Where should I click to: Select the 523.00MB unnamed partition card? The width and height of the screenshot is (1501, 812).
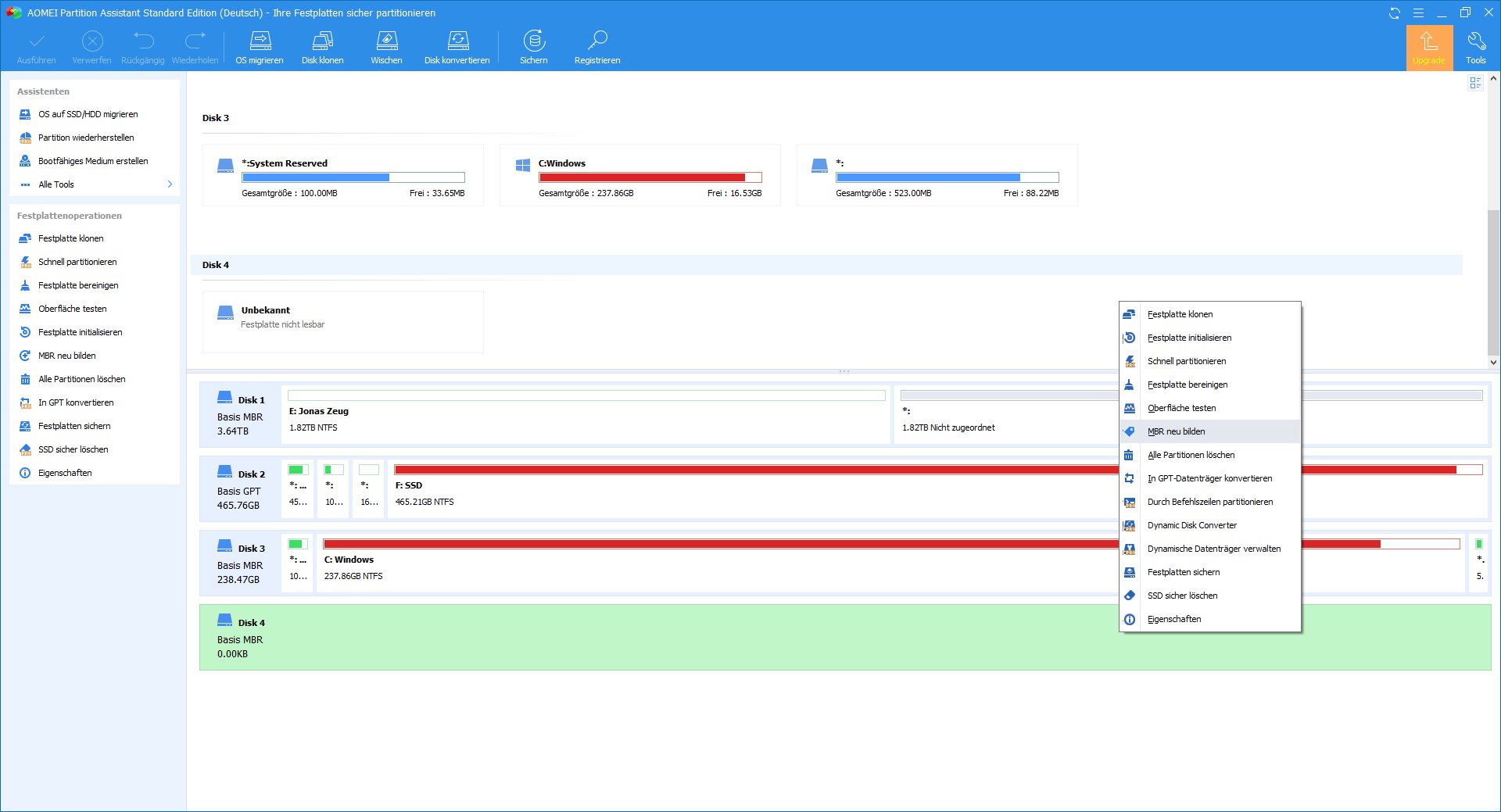pos(937,175)
